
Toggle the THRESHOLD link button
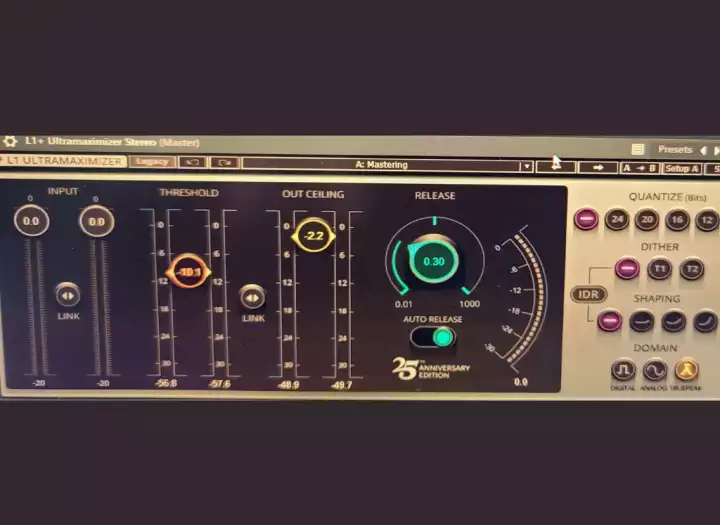[253, 298]
